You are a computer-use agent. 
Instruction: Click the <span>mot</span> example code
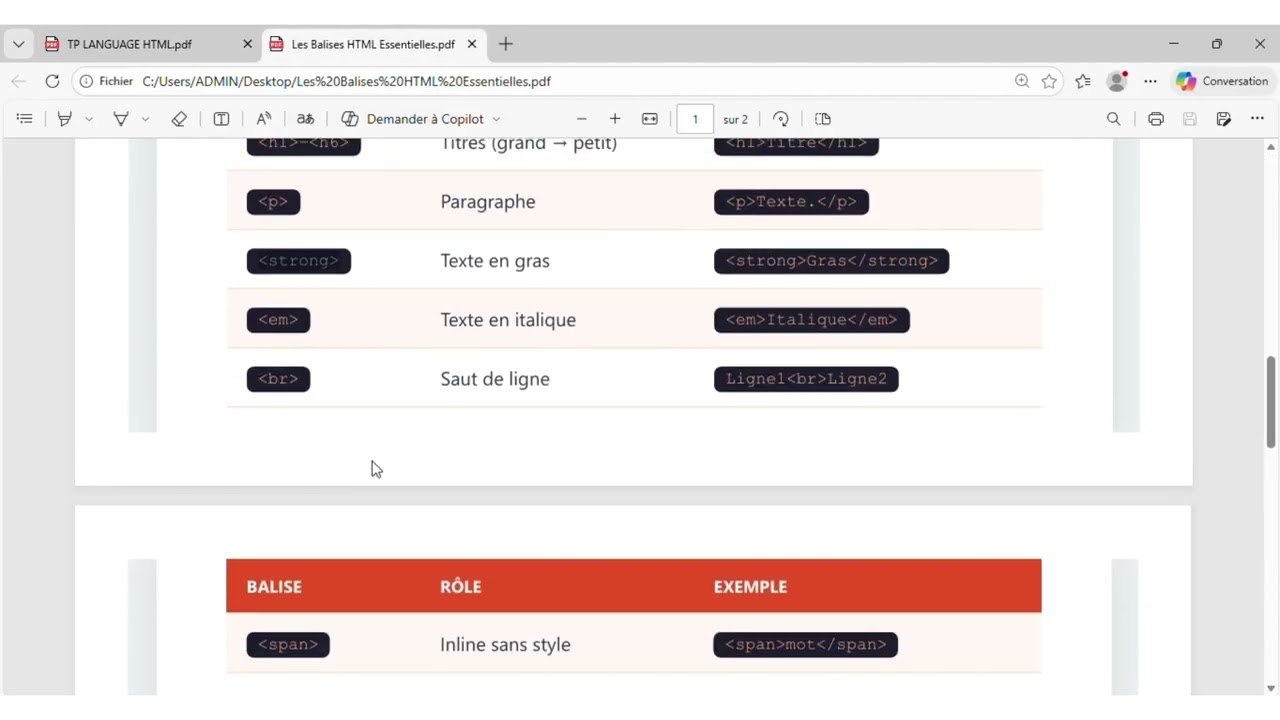(x=806, y=644)
